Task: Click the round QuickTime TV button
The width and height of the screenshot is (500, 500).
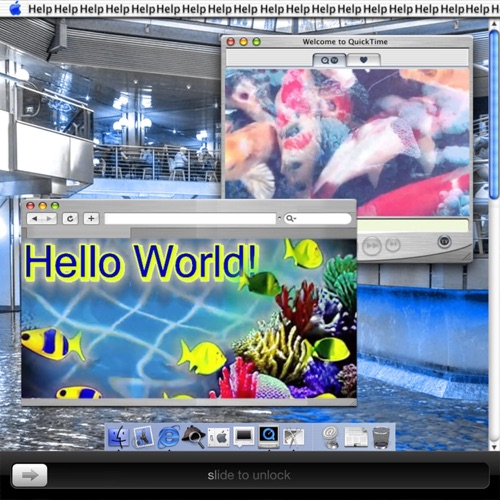Action: tap(444, 241)
